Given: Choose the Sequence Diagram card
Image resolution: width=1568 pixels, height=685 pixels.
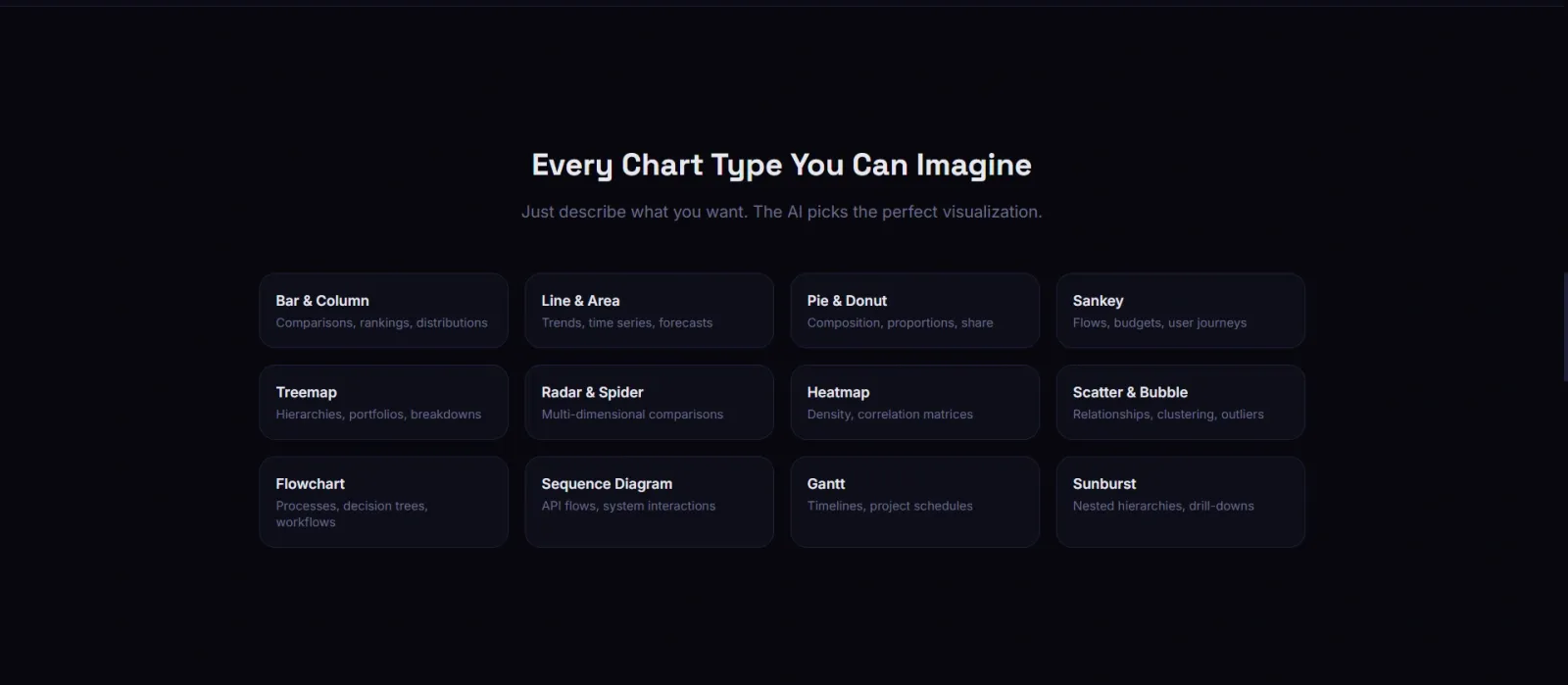Looking at the screenshot, I should click(649, 502).
